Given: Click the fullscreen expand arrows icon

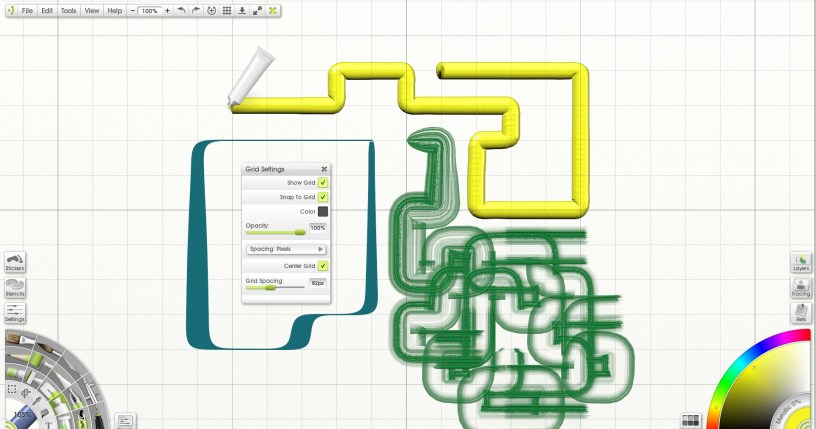Looking at the screenshot, I should (x=258, y=10).
